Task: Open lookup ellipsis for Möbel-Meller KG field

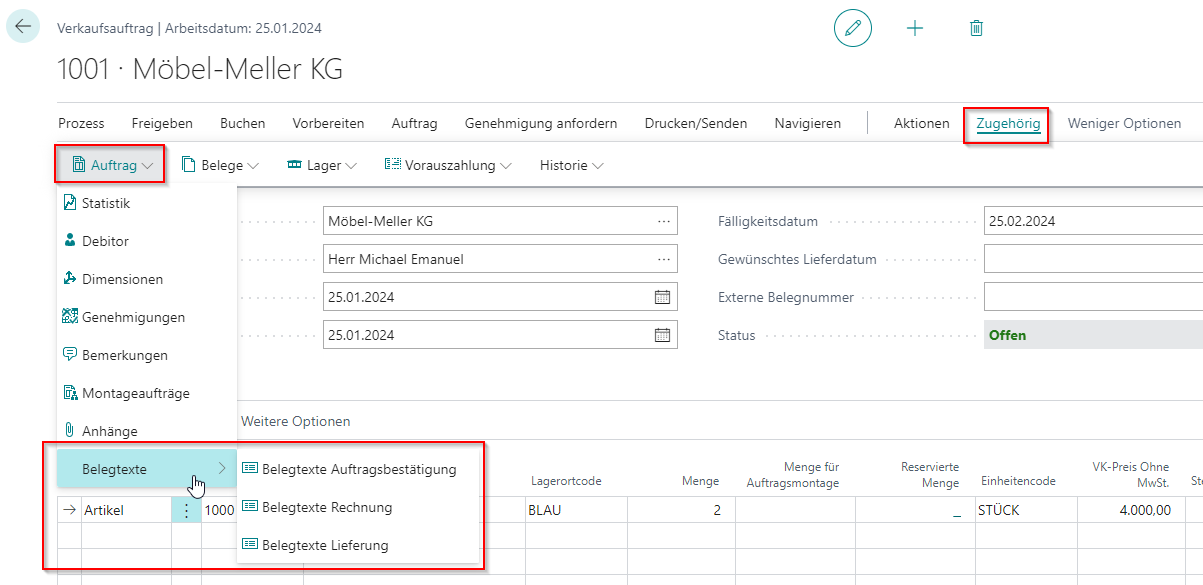Action: (663, 221)
